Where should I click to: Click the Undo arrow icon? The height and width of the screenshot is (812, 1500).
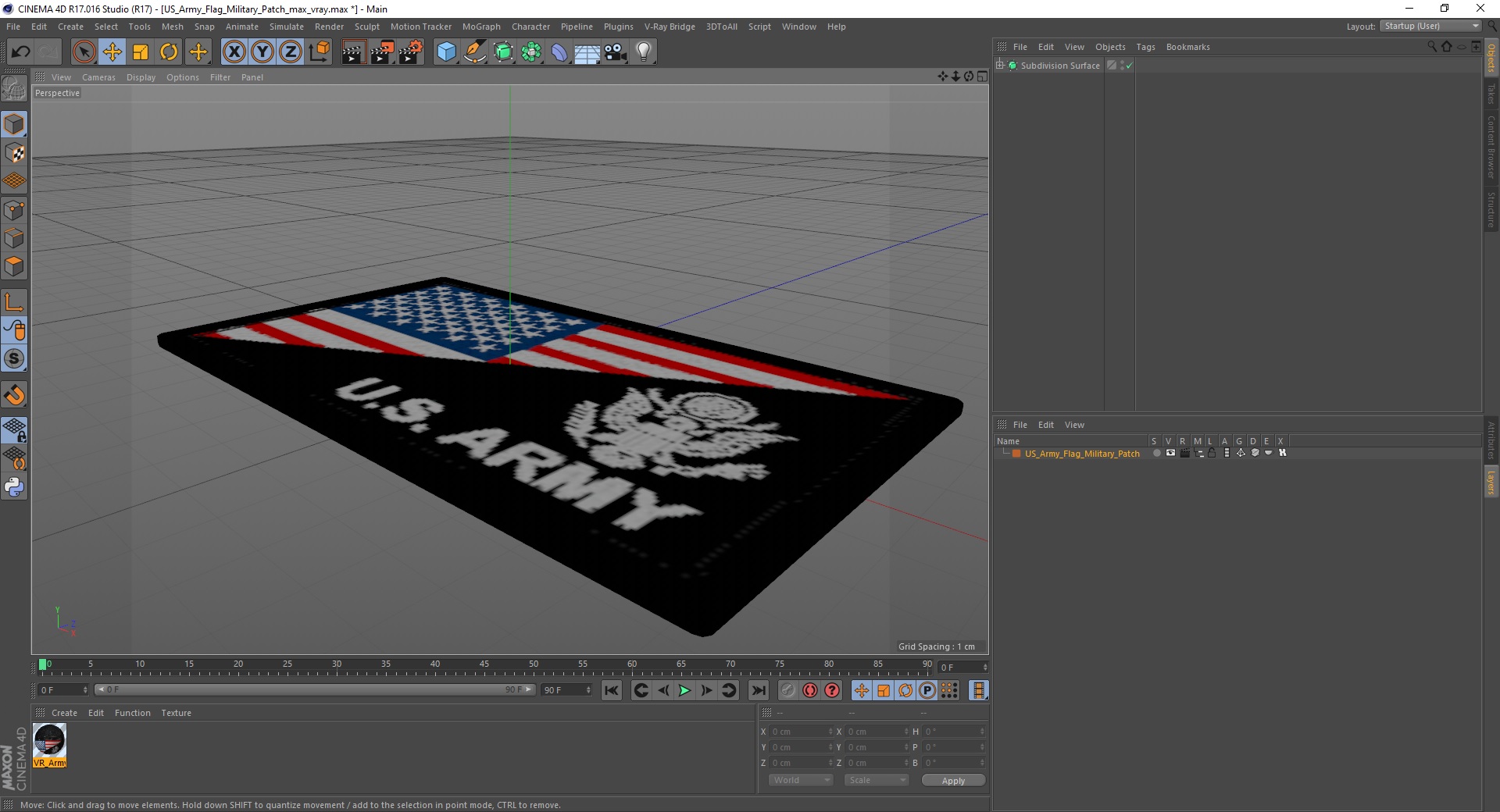(20, 52)
